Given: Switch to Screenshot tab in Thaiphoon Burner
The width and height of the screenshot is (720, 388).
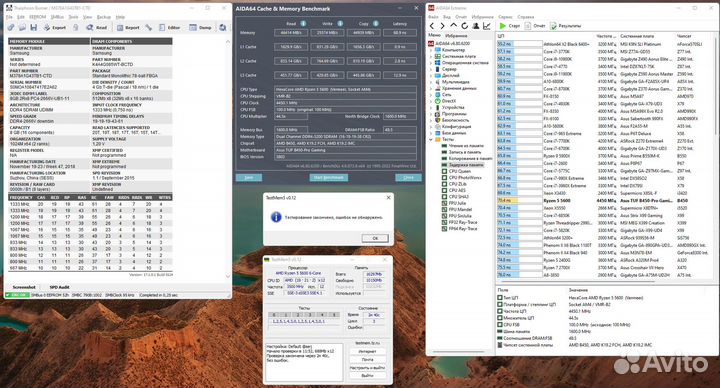Looking at the screenshot, I should click(24, 287).
